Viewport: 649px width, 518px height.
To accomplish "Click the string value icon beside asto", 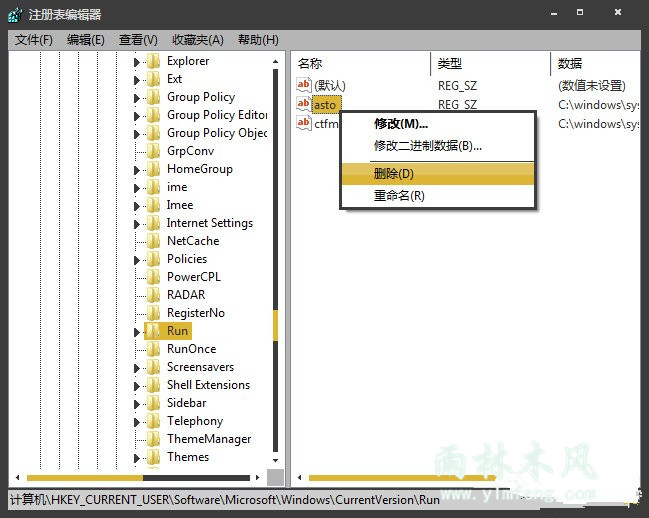I will point(303,104).
